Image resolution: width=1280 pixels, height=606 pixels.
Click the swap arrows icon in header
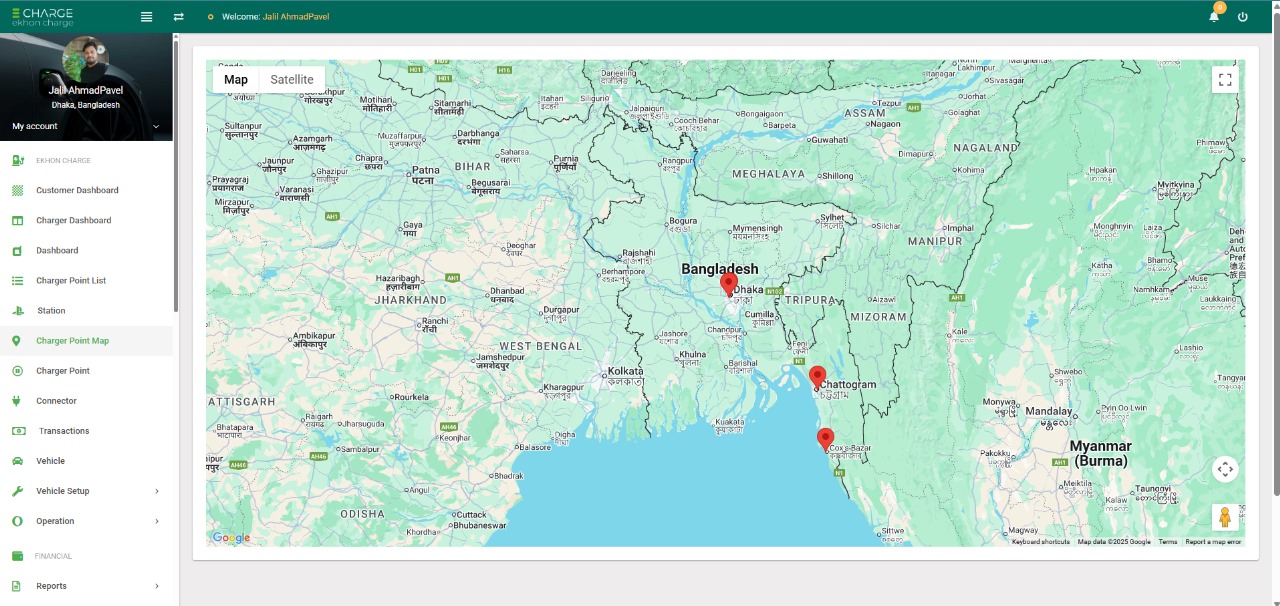click(178, 17)
